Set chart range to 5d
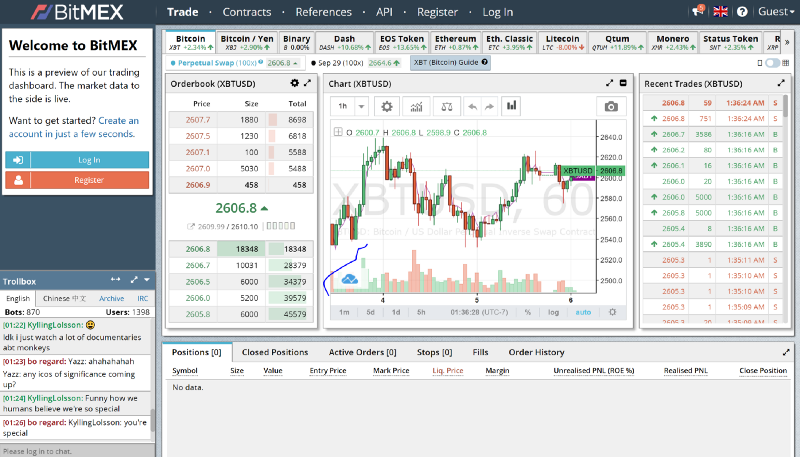The image size is (800, 457). click(x=370, y=312)
